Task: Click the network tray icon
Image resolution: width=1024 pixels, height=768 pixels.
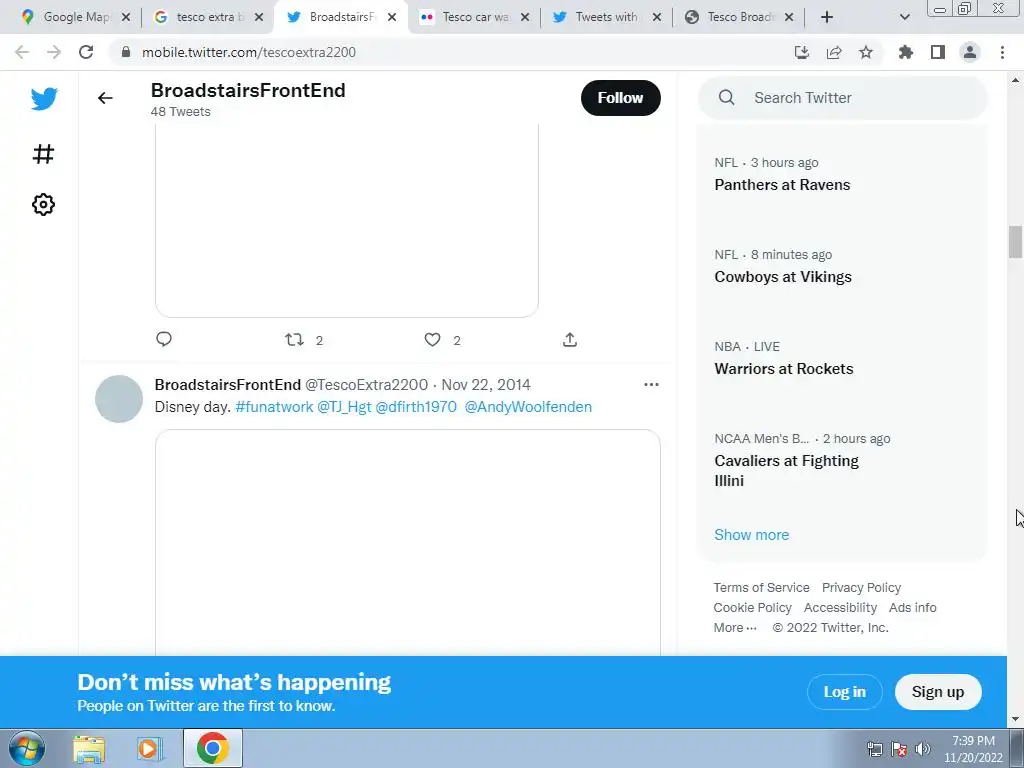Action: [875, 748]
